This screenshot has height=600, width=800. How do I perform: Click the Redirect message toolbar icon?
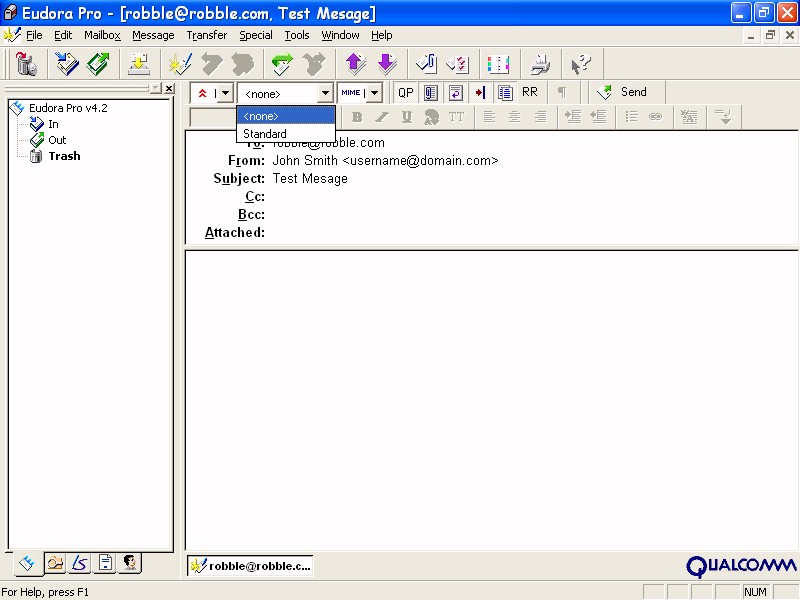click(x=313, y=64)
